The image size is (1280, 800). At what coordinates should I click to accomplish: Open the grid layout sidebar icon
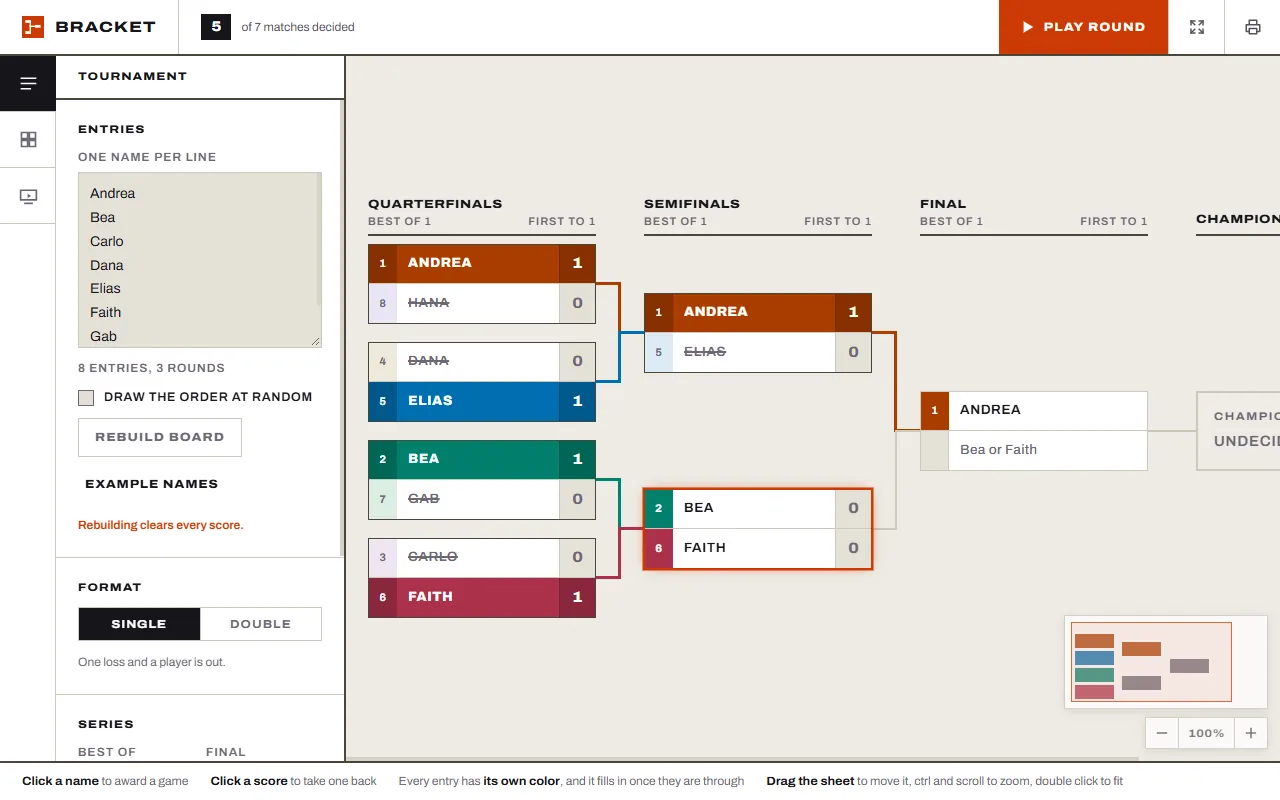(x=28, y=140)
